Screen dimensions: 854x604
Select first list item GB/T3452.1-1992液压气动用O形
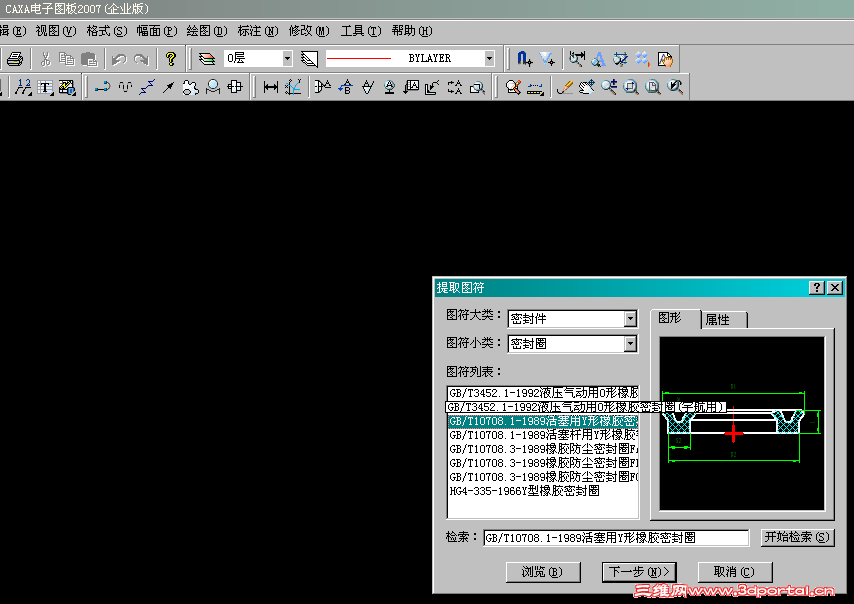543,393
